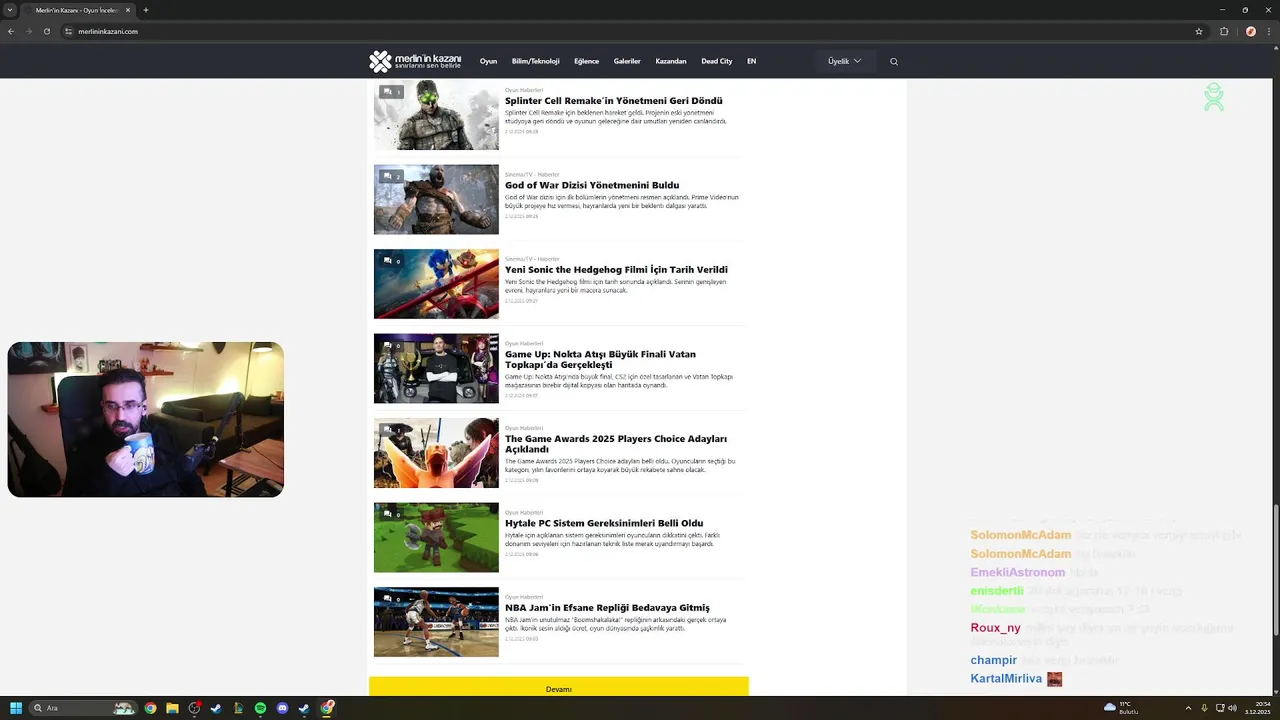The width and height of the screenshot is (1280, 720).
Task: Click the comment badge on Hytale article thumbnail
Action: pyautogui.click(x=391, y=514)
